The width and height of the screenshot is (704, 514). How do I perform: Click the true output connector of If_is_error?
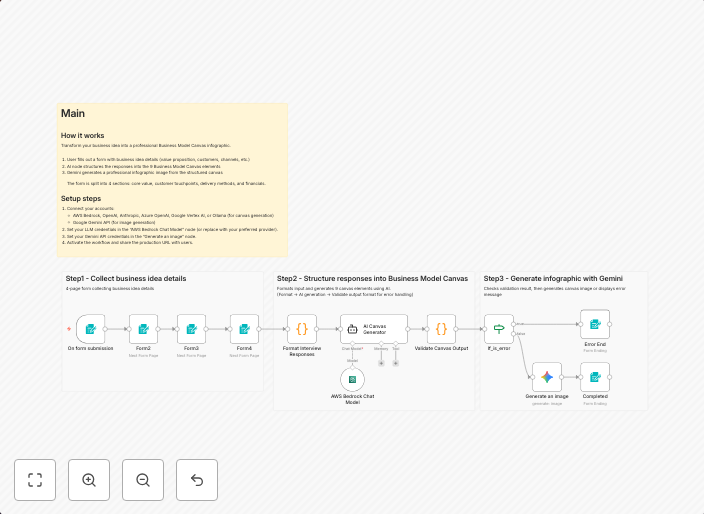tap(514, 324)
